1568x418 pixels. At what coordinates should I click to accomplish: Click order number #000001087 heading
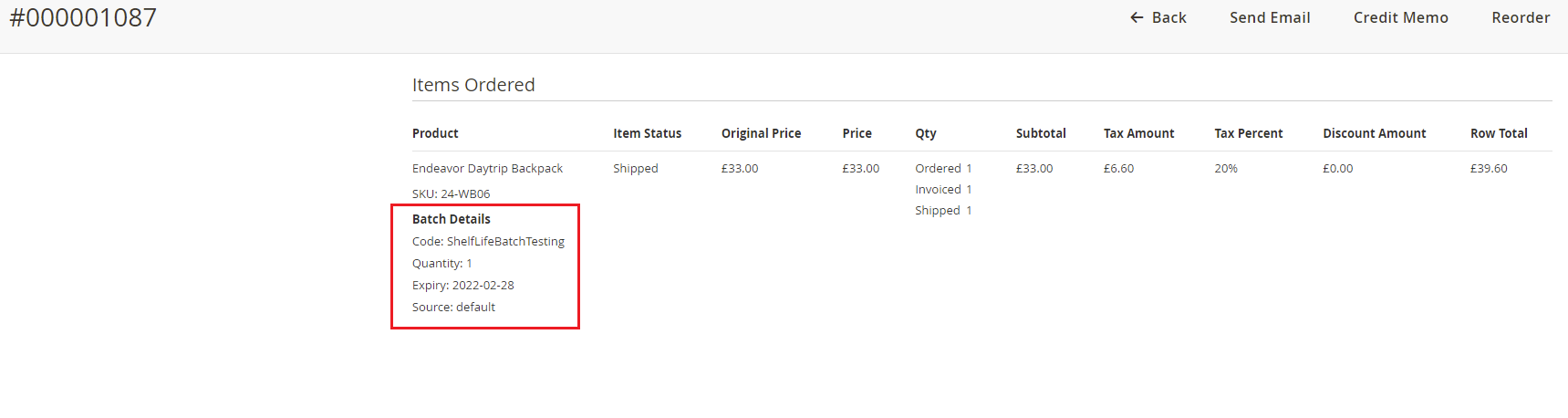coord(83,17)
